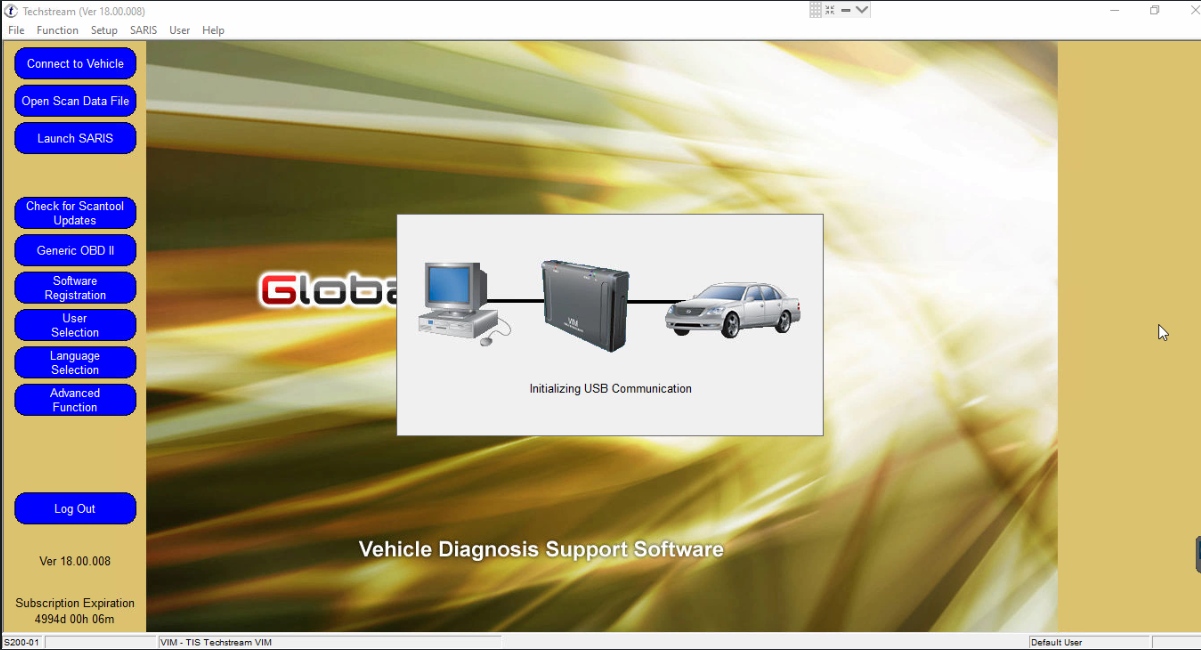Click the Techstream application icon in the title bar

pyautogui.click(x=10, y=10)
